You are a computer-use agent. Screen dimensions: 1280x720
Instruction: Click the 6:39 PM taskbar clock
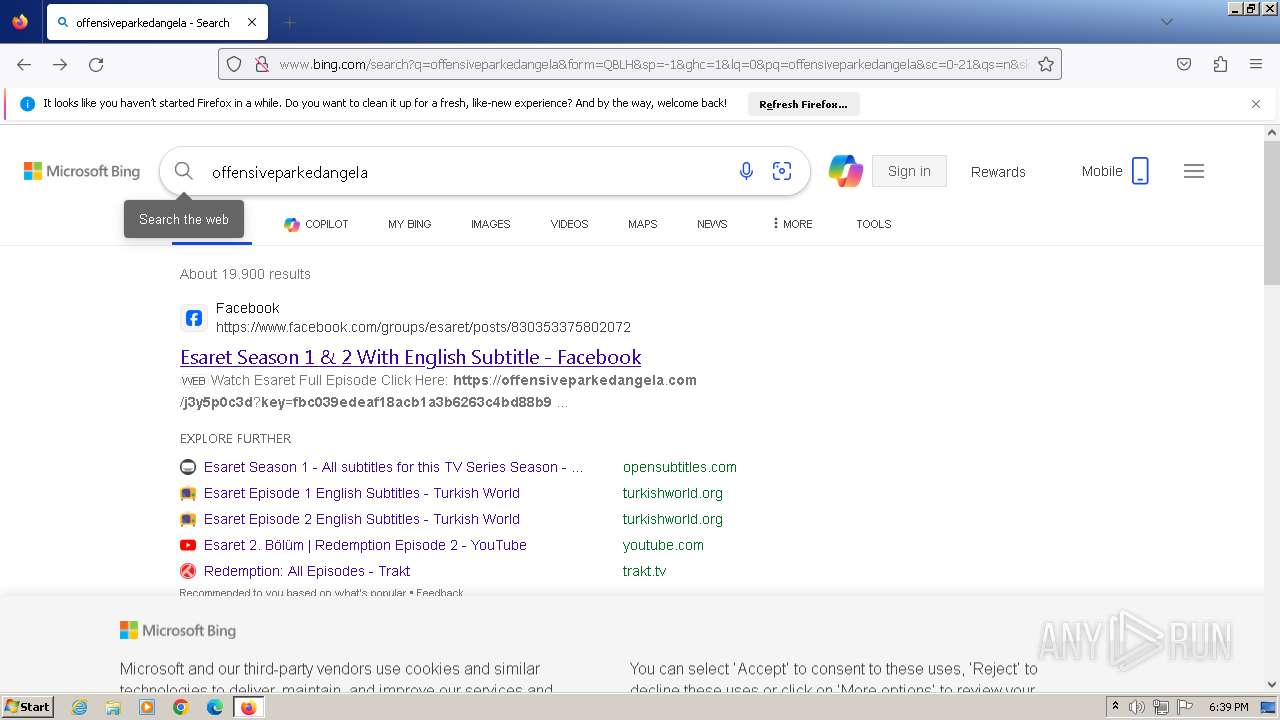tap(1228, 707)
